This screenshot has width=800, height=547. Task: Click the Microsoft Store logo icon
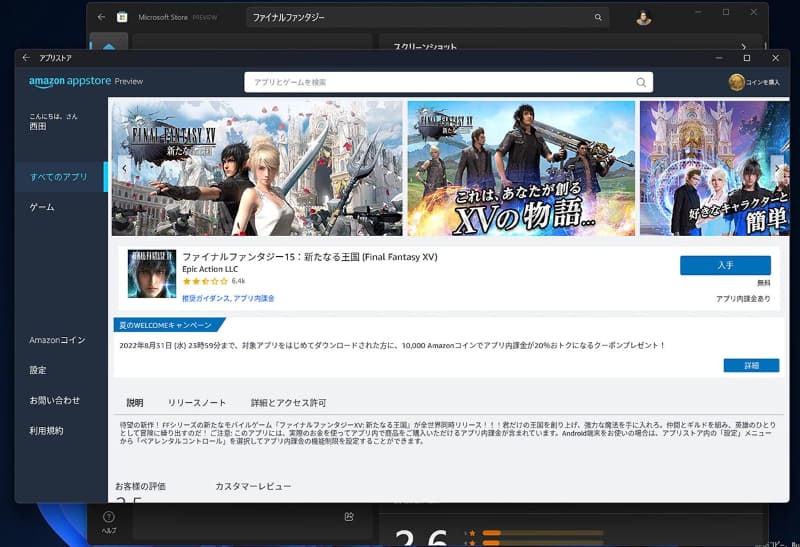pyautogui.click(x=122, y=17)
